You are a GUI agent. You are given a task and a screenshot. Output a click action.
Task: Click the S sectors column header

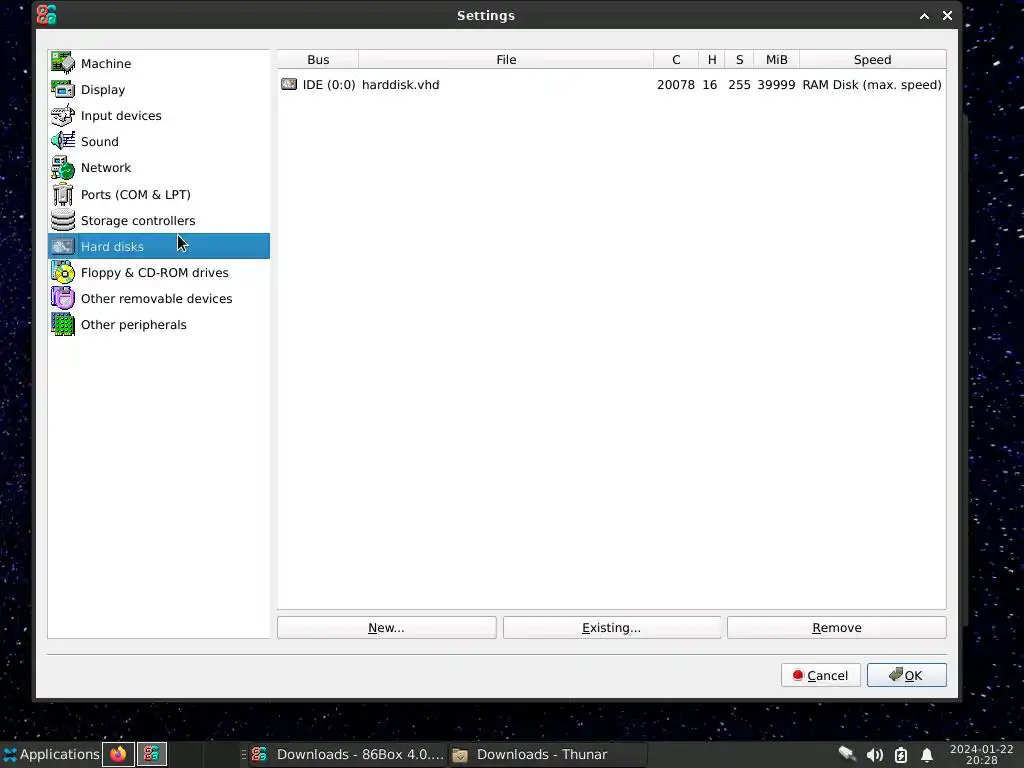coord(739,59)
